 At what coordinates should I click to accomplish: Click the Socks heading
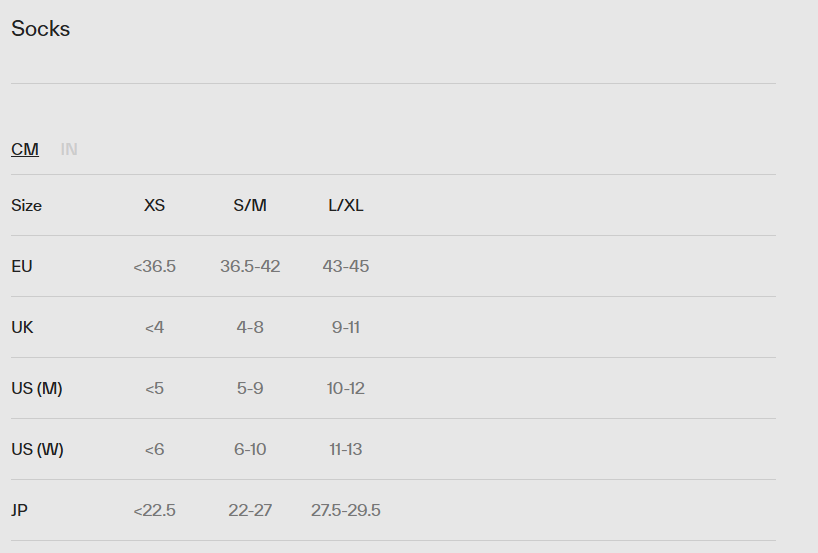pyautogui.click(x=41, y=29)
